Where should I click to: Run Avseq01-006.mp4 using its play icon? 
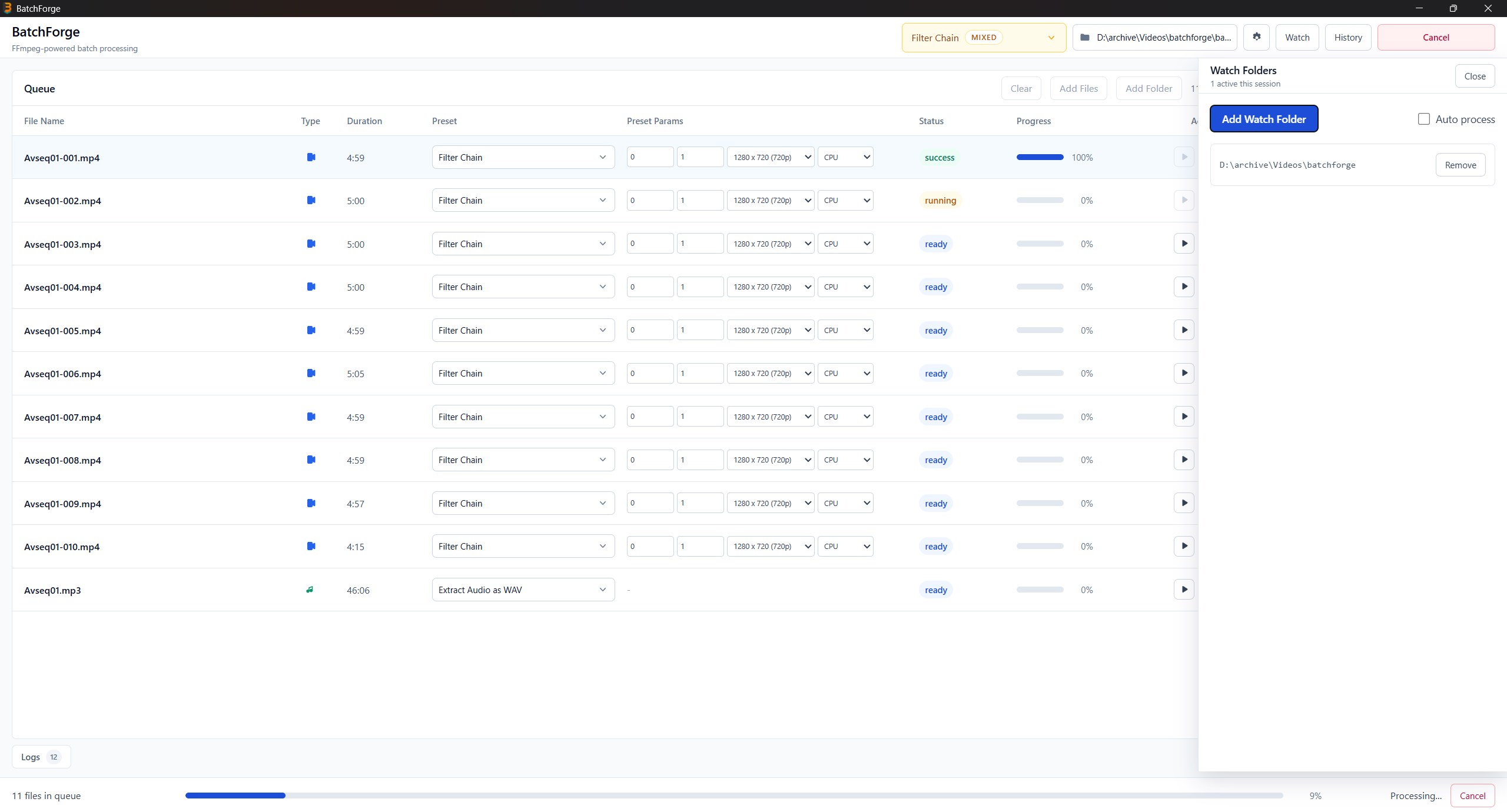(x=1184, y=373)
